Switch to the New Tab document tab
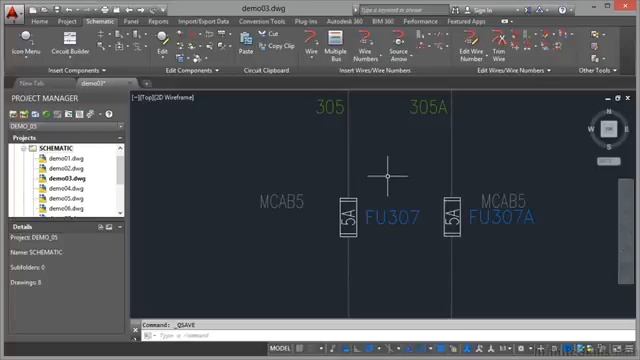Screen dimensions: 640x360 pyautogui.click(x=32, y=83)
